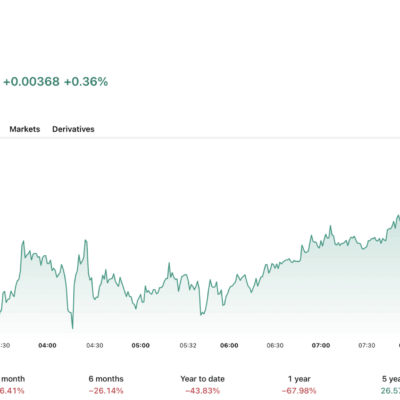Screen dimensions: 400x400
Task: Click the 06:30 time axis label
Action: pyautogui.click(x=275, y=345)
